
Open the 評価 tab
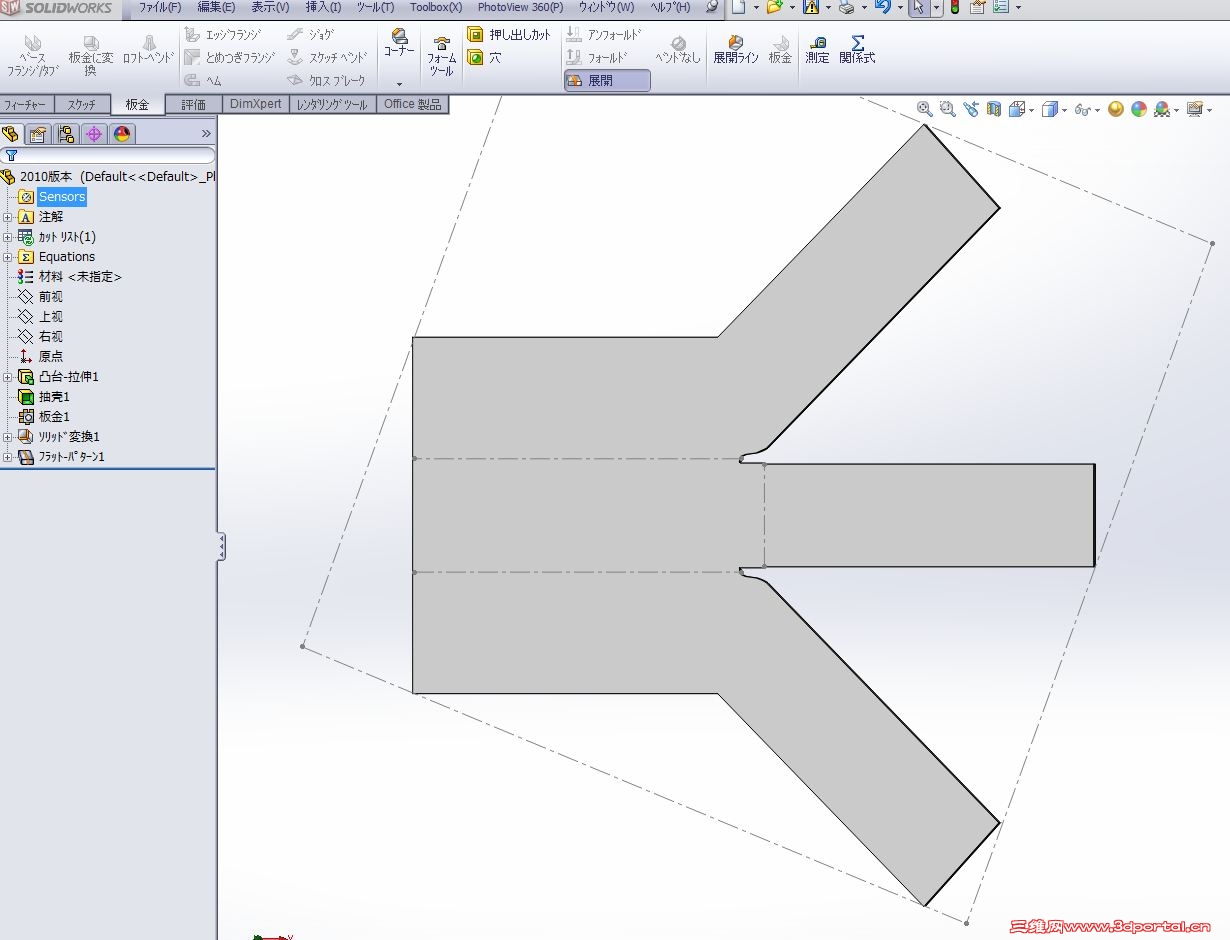pos(194,104)
